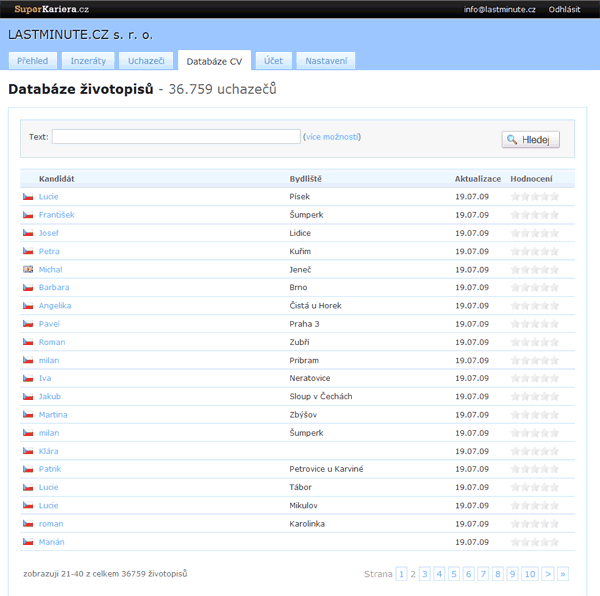The image size is (600, 596).
Task: Click the Aktualizace column header
Action: [x=478, y=179]
